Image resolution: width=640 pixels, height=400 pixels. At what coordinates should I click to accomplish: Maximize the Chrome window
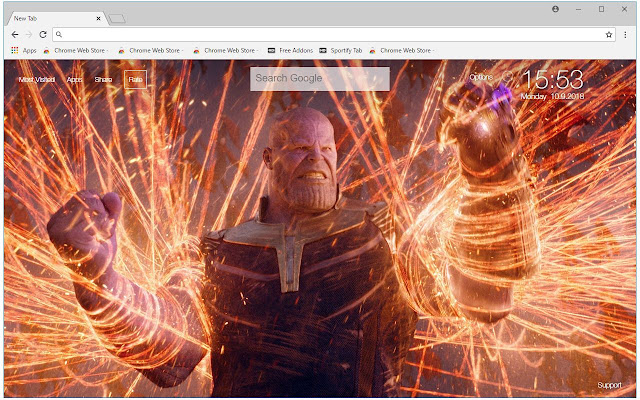click(601, 9)
